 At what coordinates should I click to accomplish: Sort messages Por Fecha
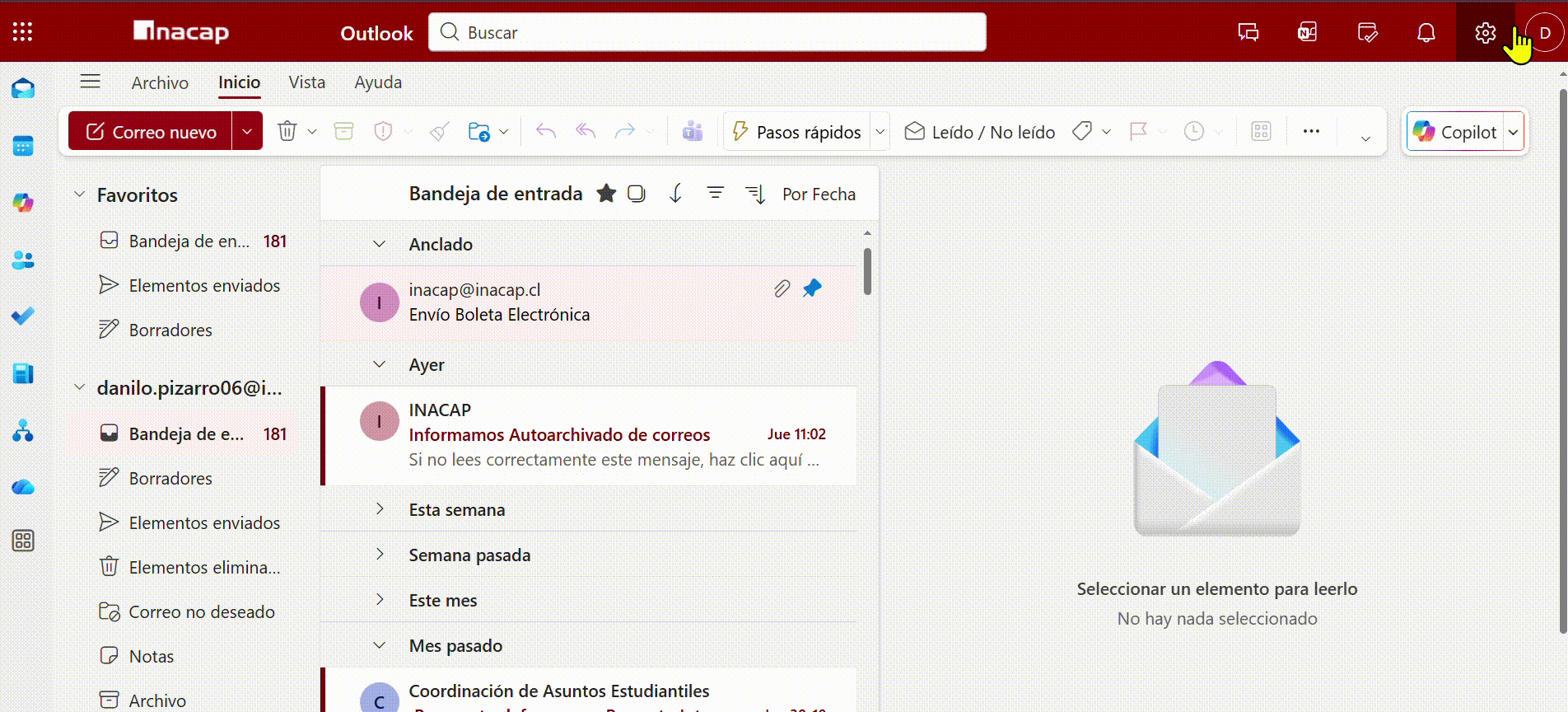(x=819, y=194)
